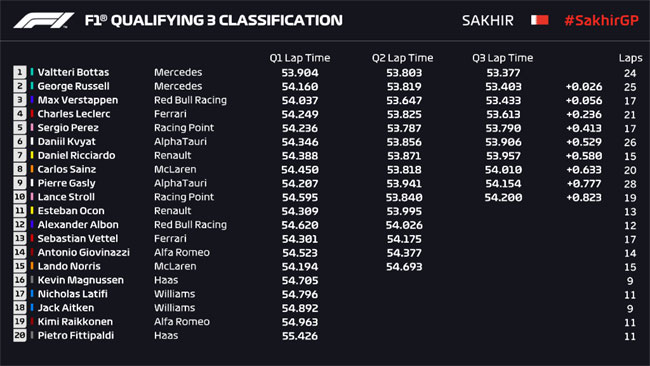Click position 1 number badge
This screenshot has height=366, width=650.
click(x=19, y=72)
